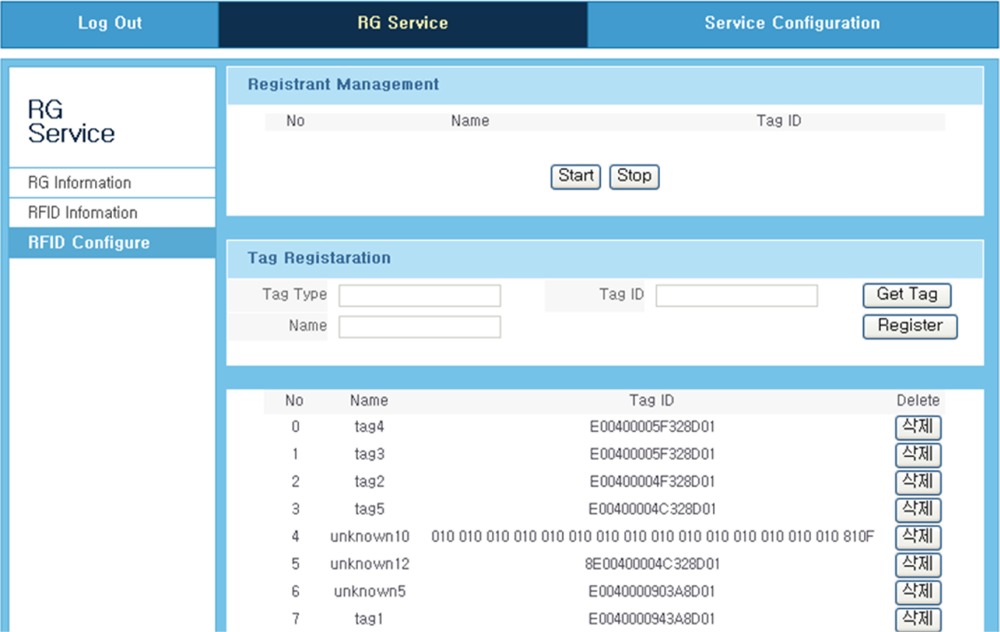Click the Log Out tab
The image size is (1000, 632).
click(110, 24)
